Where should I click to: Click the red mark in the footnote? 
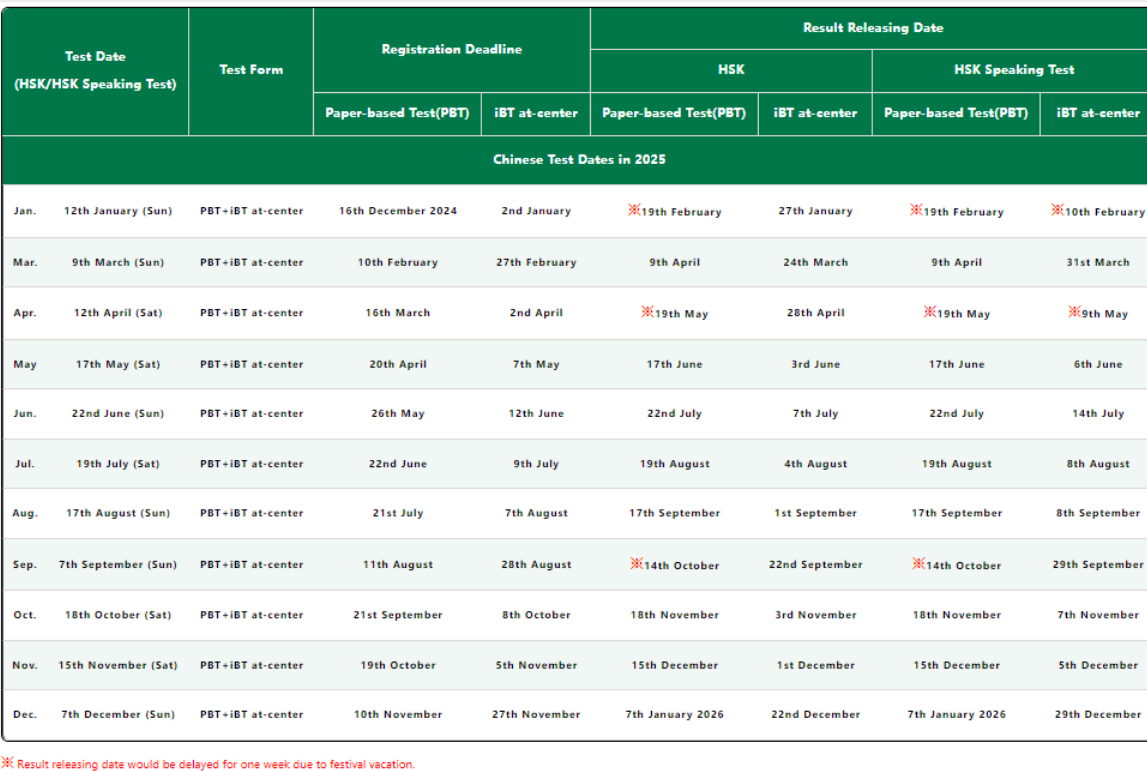[8, 764]
